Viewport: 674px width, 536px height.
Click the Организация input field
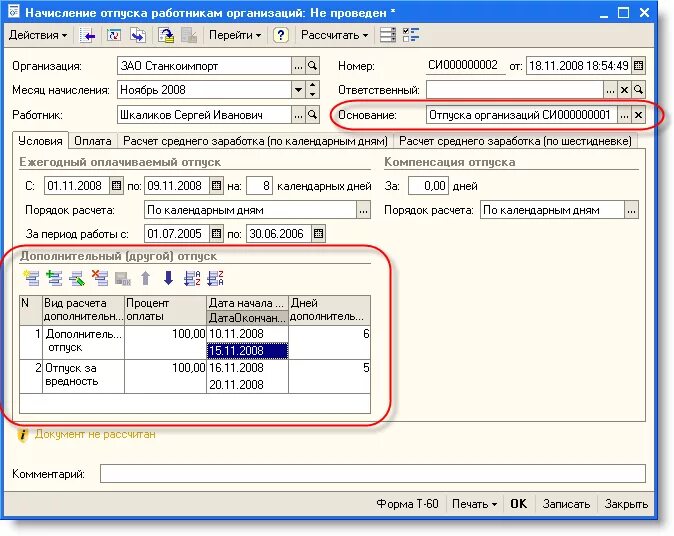pyautogui.click(x=204, y=66)
